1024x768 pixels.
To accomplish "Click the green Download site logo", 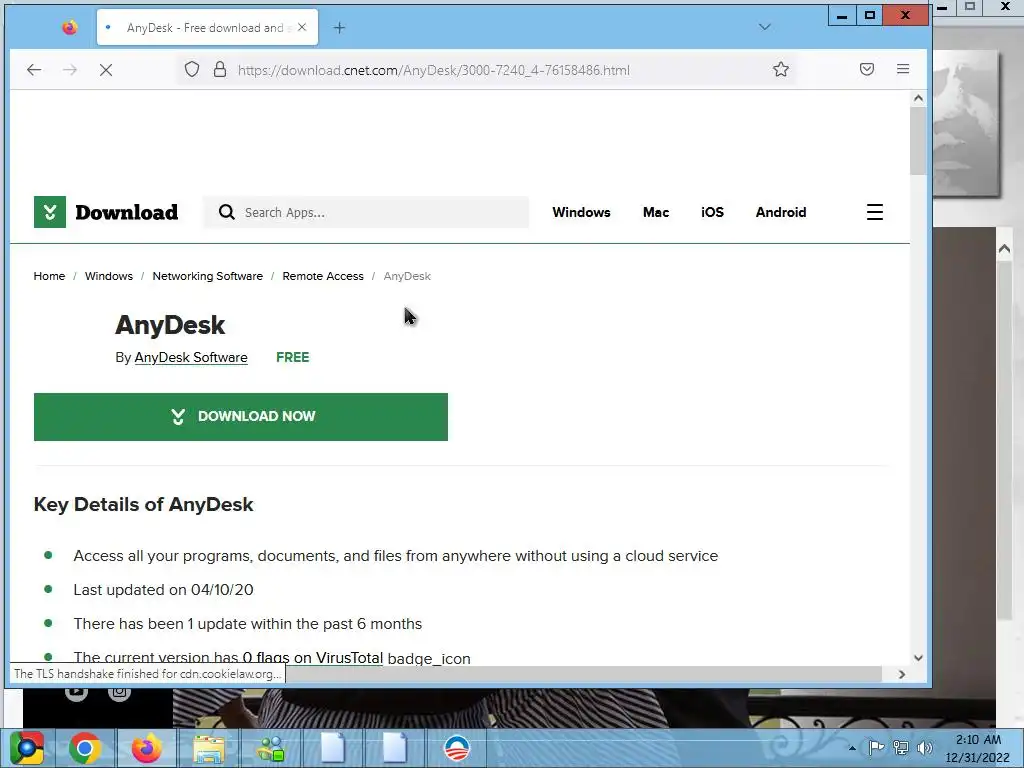I will (106, 212).
